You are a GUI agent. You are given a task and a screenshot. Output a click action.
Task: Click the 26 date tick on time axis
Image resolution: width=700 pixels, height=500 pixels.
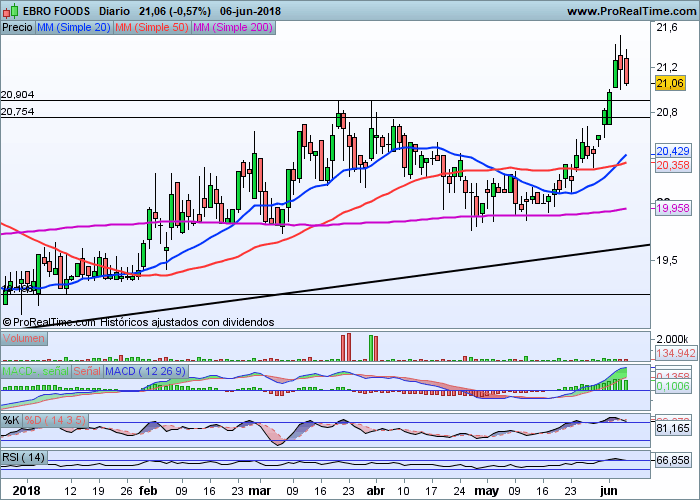[x=127, y=491]
